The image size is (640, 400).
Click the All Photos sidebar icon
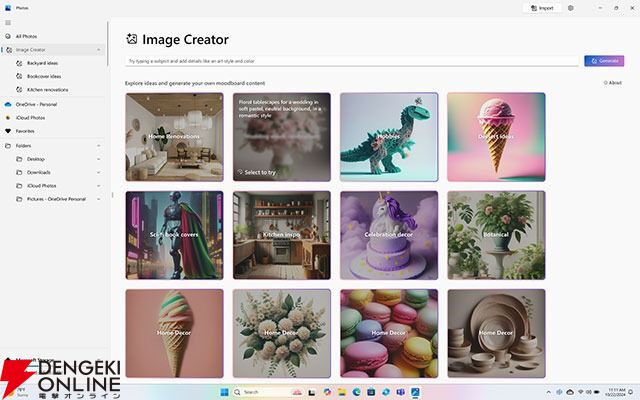pos(8,36)
